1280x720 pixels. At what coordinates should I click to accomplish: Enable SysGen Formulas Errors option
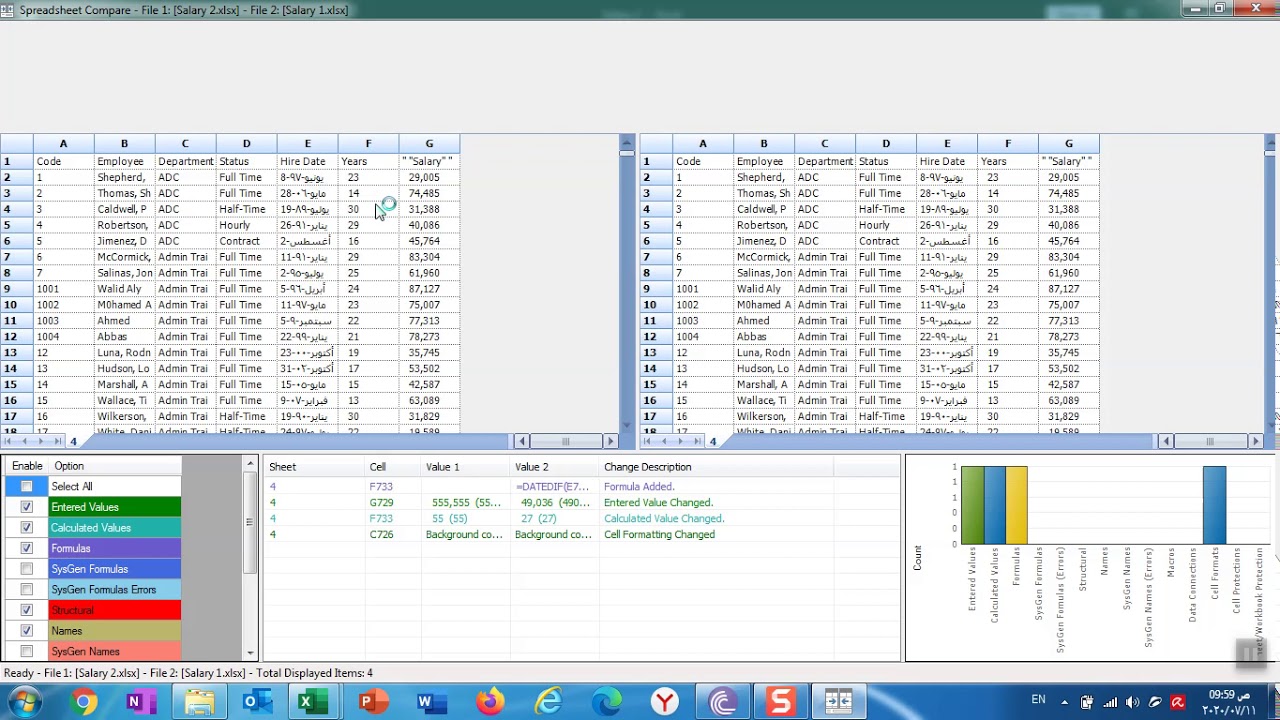click(27, 590)
